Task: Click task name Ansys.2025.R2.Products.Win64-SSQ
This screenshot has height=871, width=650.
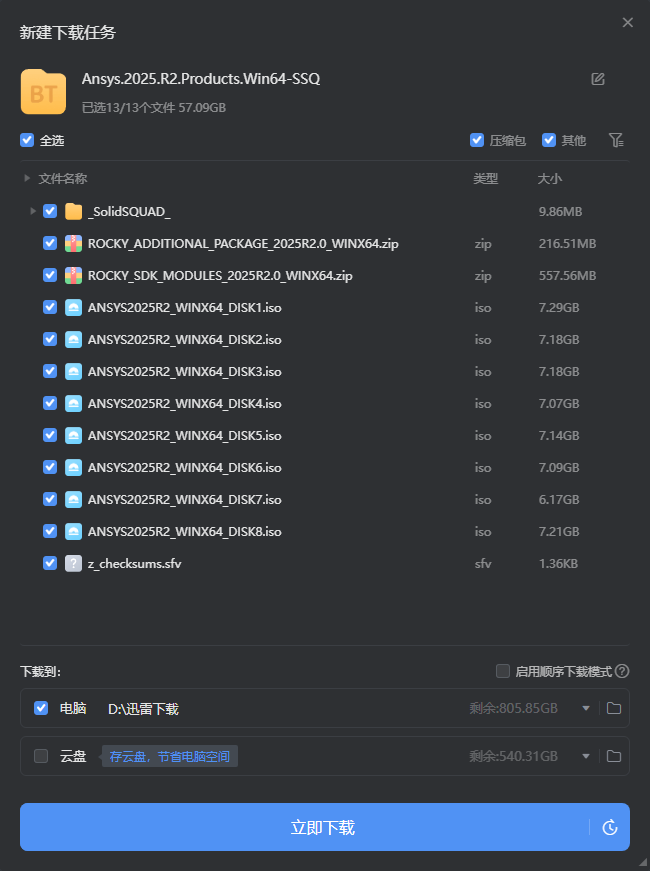Action: click(201, 79)
